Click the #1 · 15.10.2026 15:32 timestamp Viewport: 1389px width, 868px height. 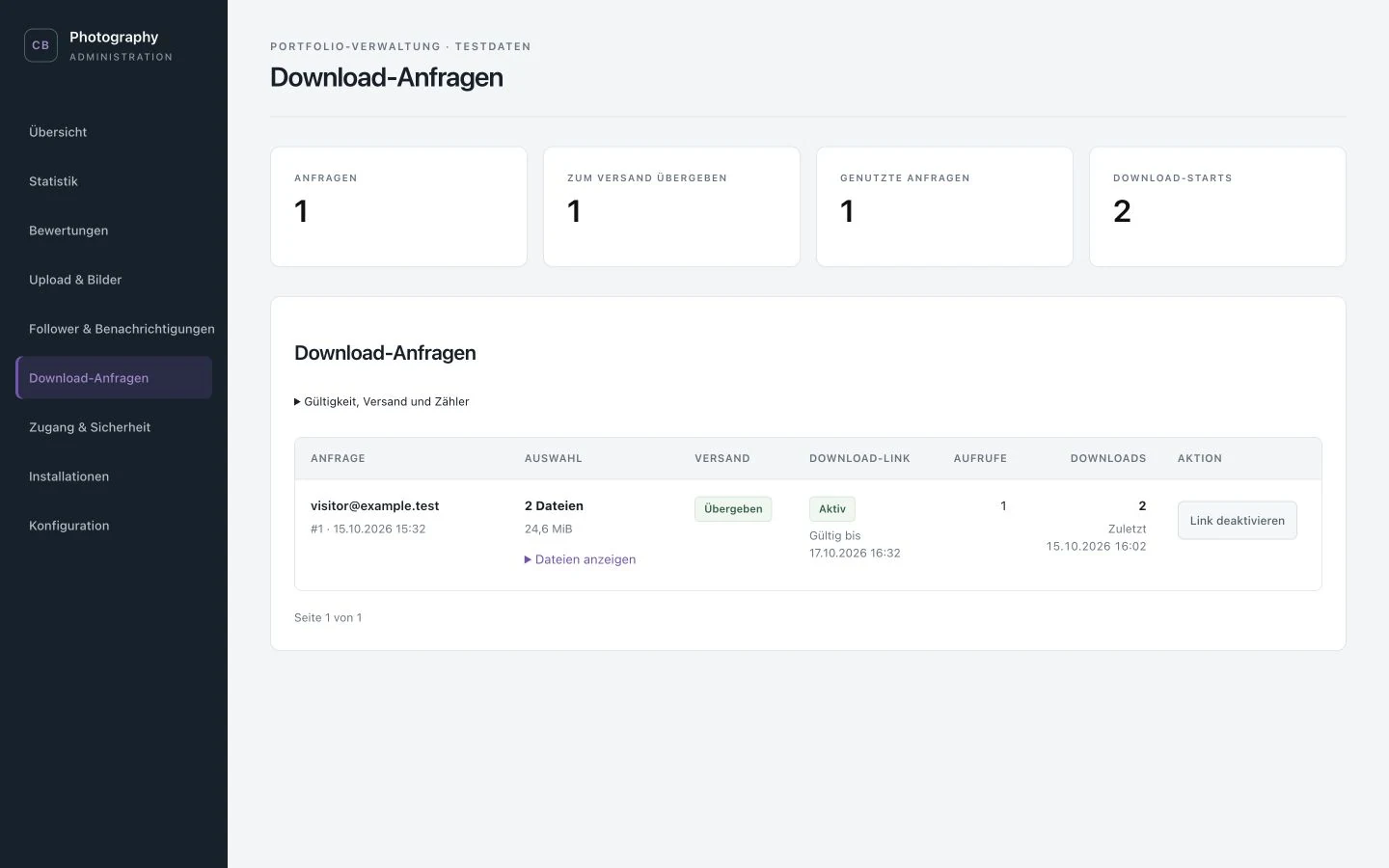pos(368,529)
